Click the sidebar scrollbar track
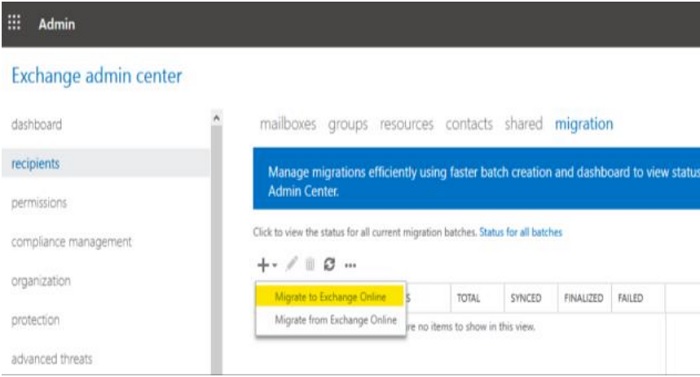The width and height of the screenshot is (700, 377). point(217,250)
